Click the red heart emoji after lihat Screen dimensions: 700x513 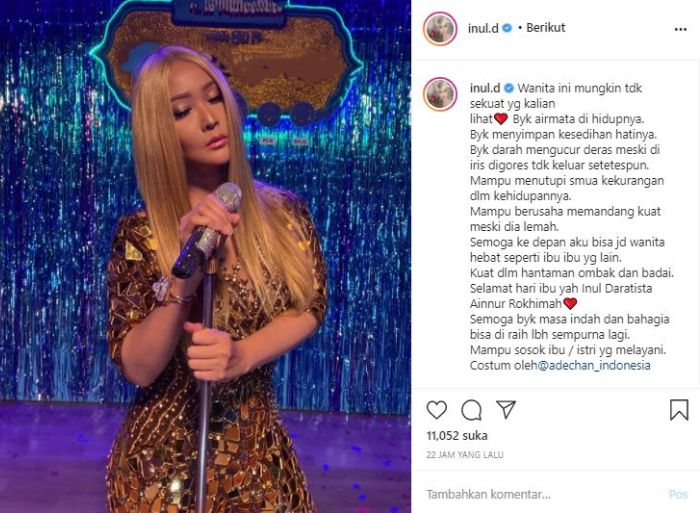pyautogui.click(x=501, y=119)
